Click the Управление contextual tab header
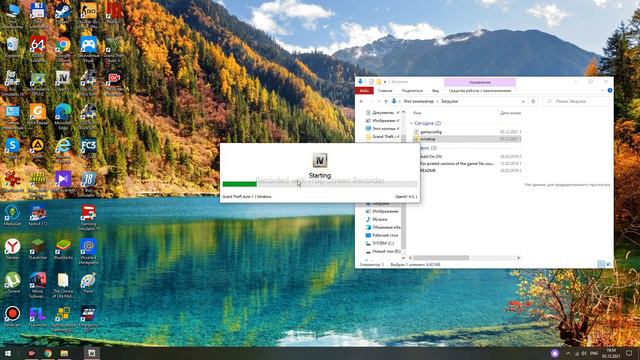Viewport: 640px width, 360px height. [480, 82]
